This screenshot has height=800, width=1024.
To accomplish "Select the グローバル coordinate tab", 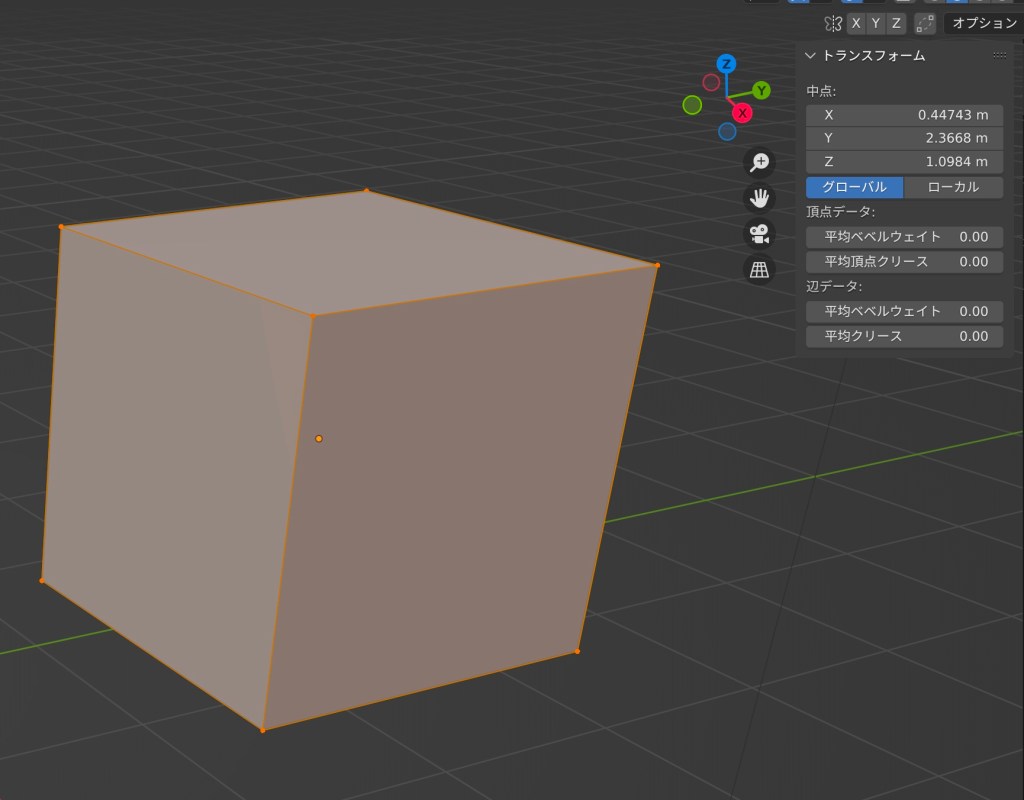I will (854, 187).
